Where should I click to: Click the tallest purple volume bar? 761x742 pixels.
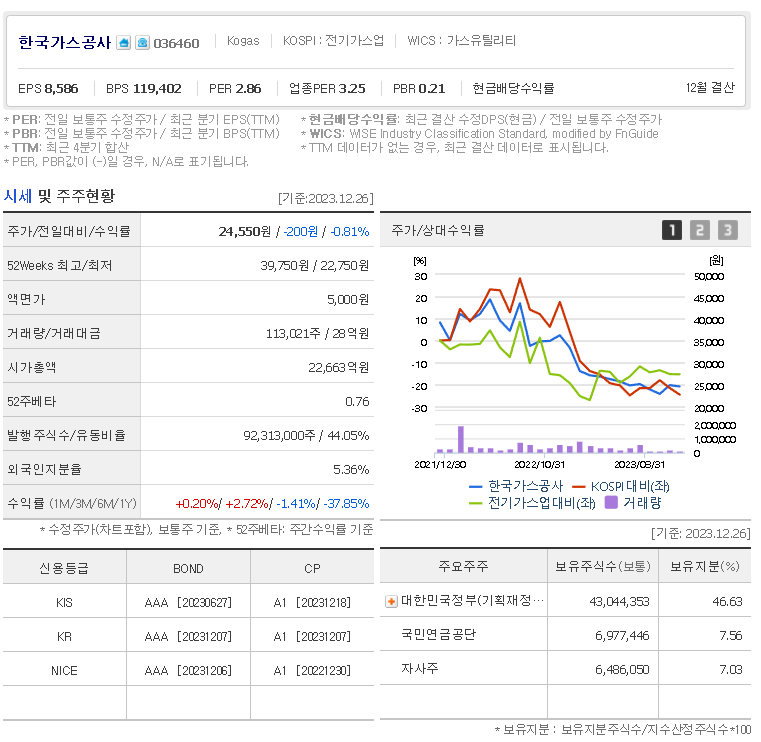tap(461, 440)
